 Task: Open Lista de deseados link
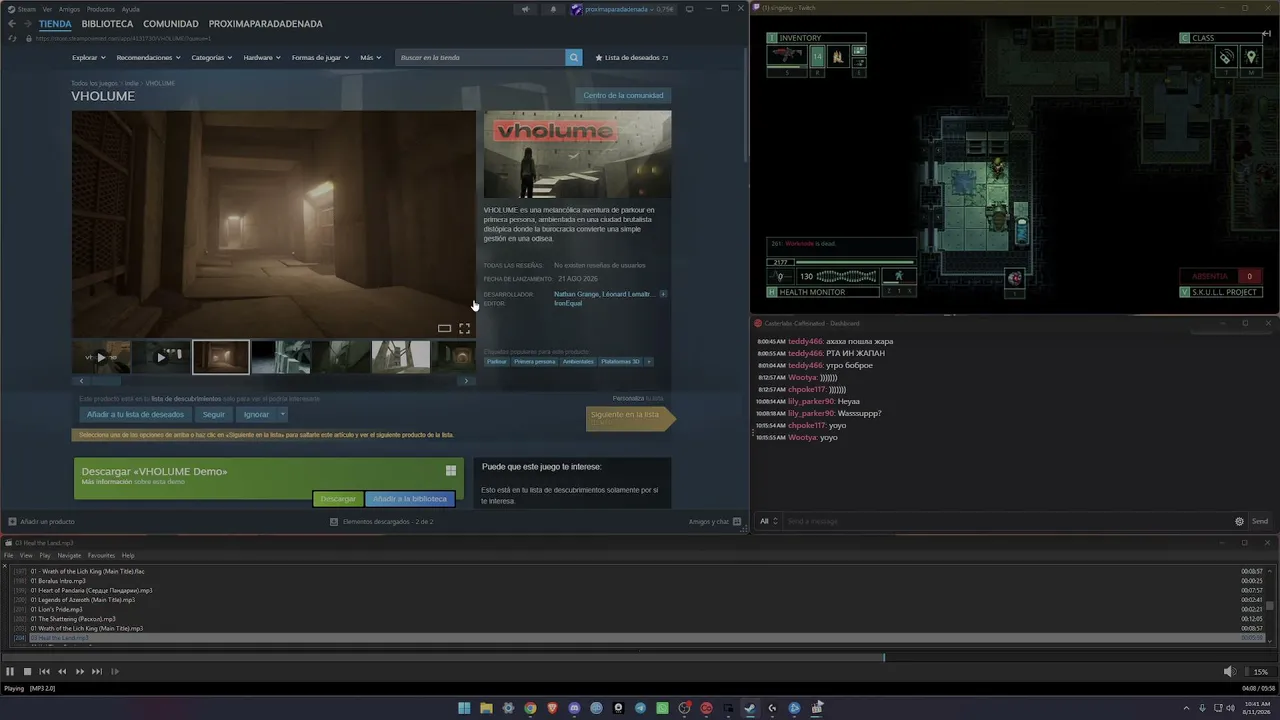click(632, 57)
